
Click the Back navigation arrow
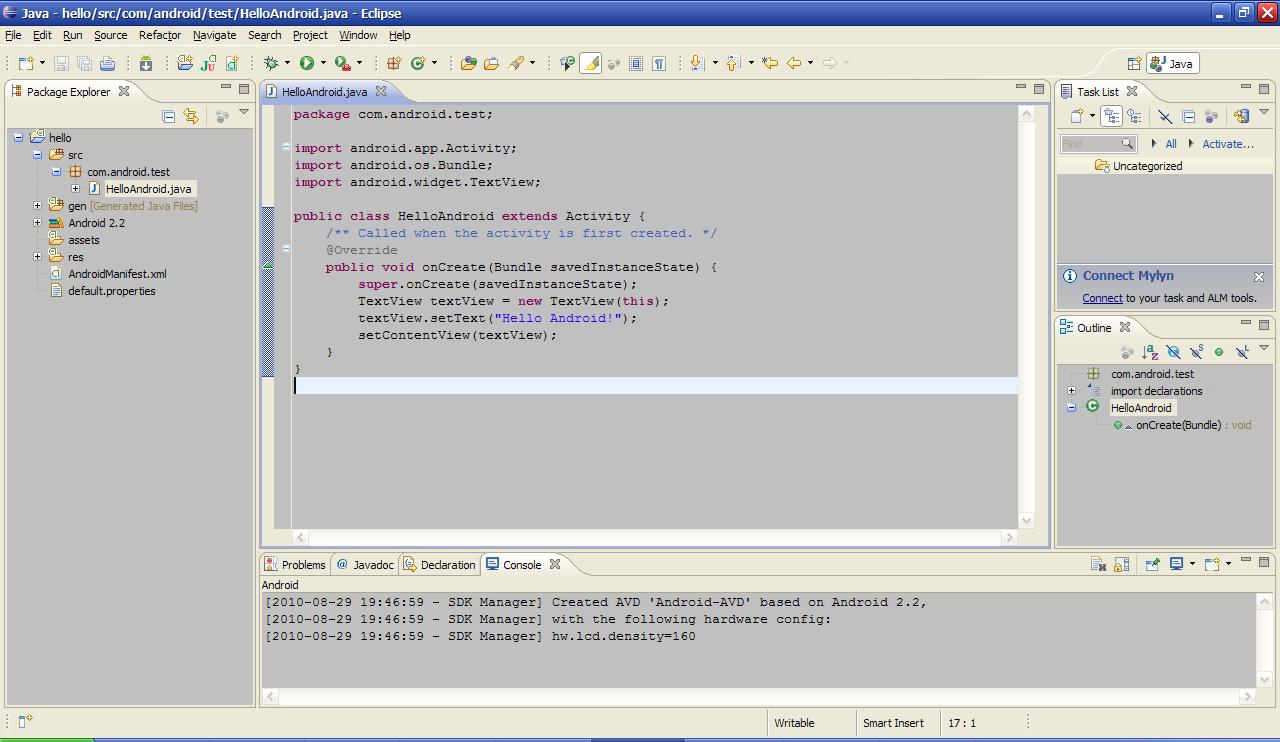[x=794, y=63]
